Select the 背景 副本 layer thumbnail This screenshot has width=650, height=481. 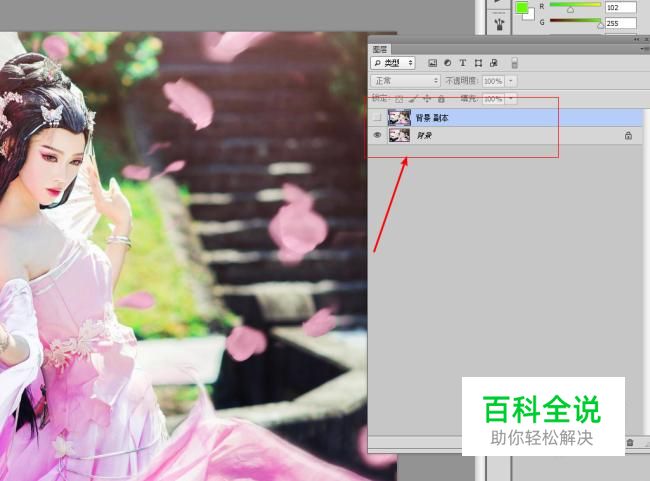[x=399, y=118]
